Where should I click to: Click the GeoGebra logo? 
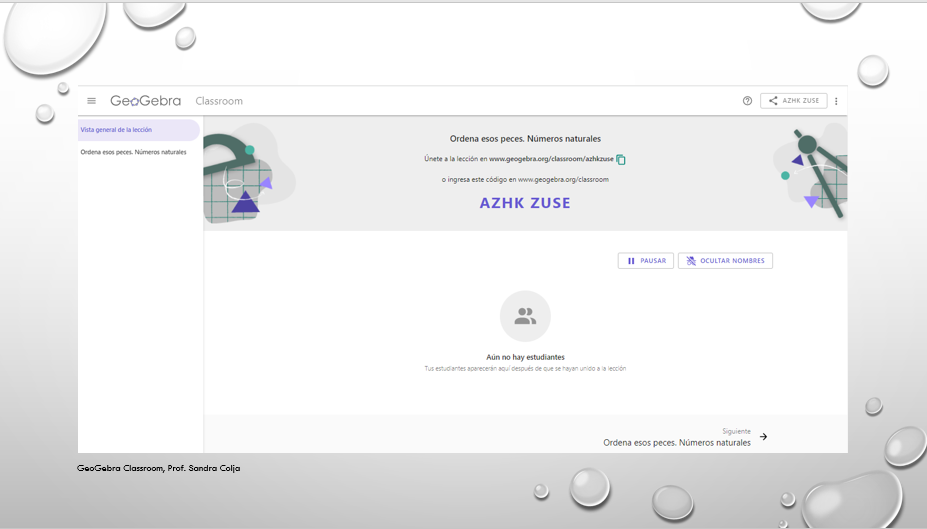[145, 101]
